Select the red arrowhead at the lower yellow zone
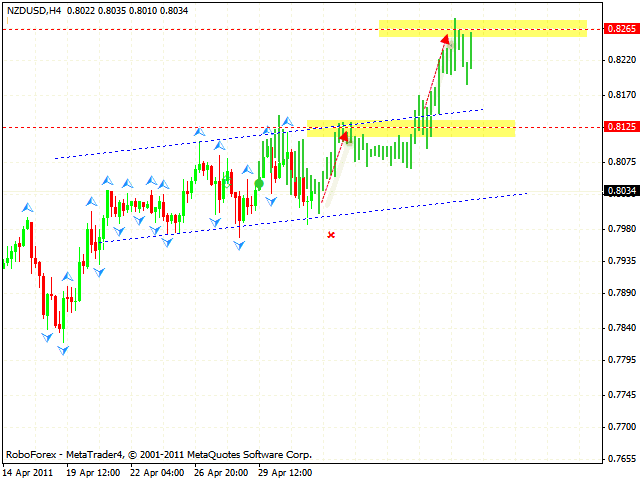640x480 pixels. [343, 137]
